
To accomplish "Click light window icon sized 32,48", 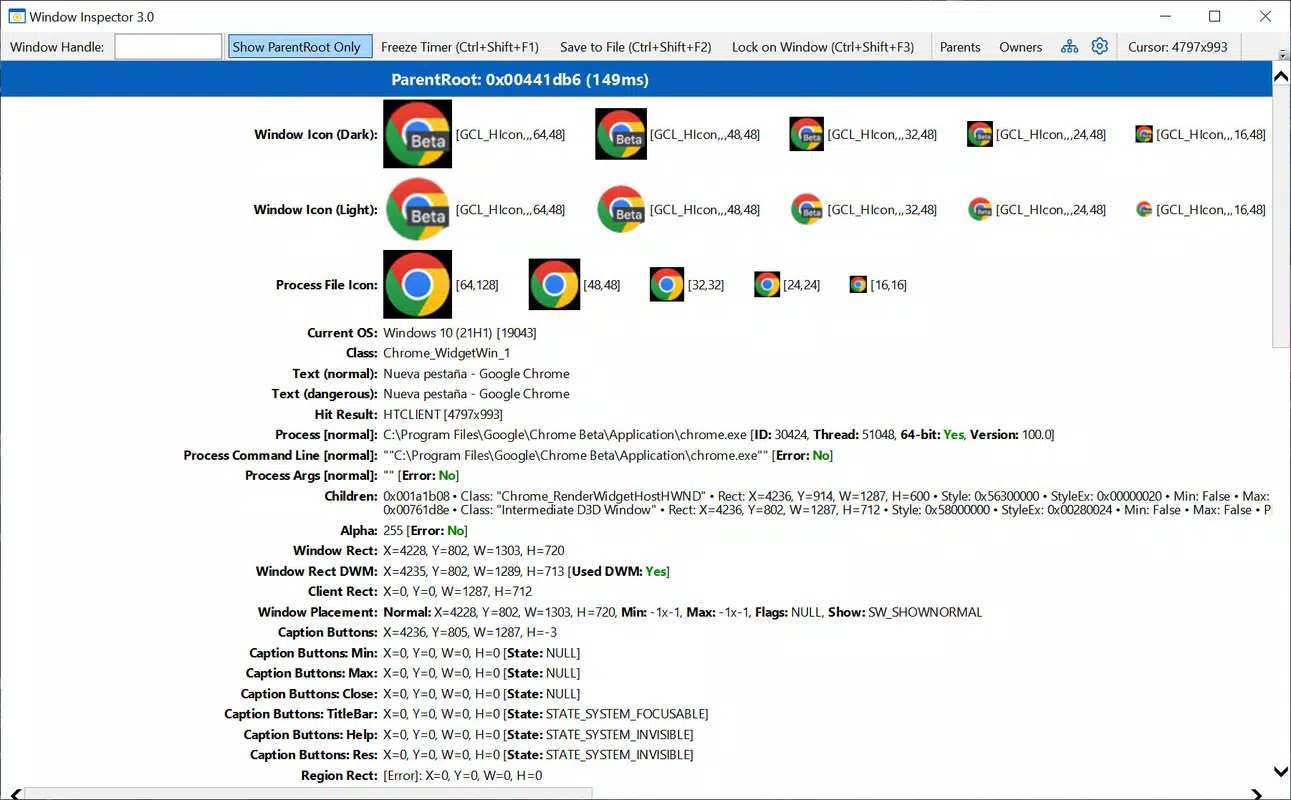I will (807, 209).
